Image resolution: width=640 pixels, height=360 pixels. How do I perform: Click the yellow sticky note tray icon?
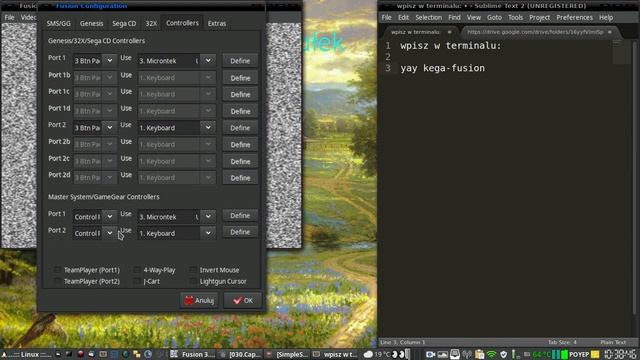[595, 354]
